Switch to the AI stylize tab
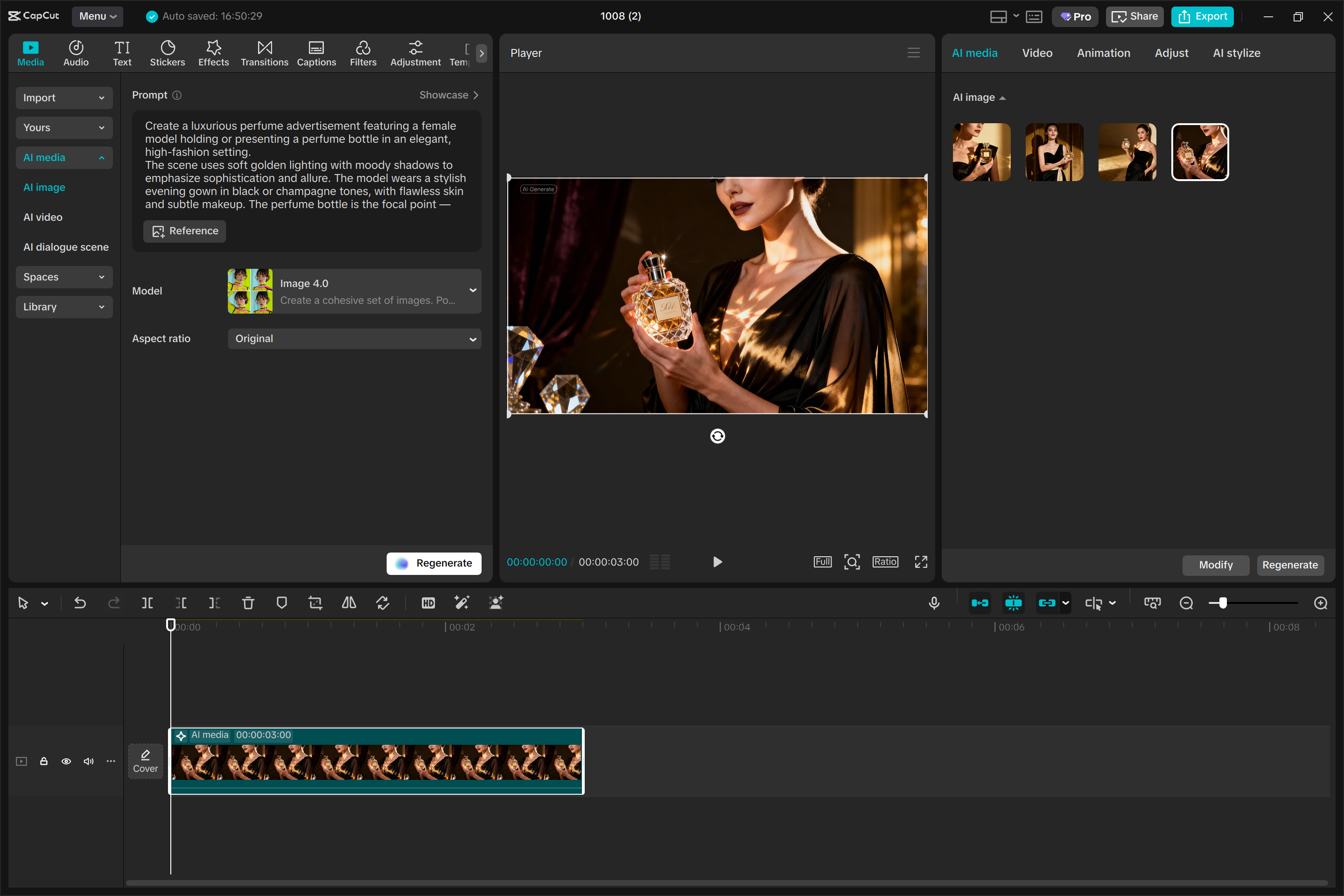The width and height of the screenshot is (1344, 896). [x=1236, y=53]
